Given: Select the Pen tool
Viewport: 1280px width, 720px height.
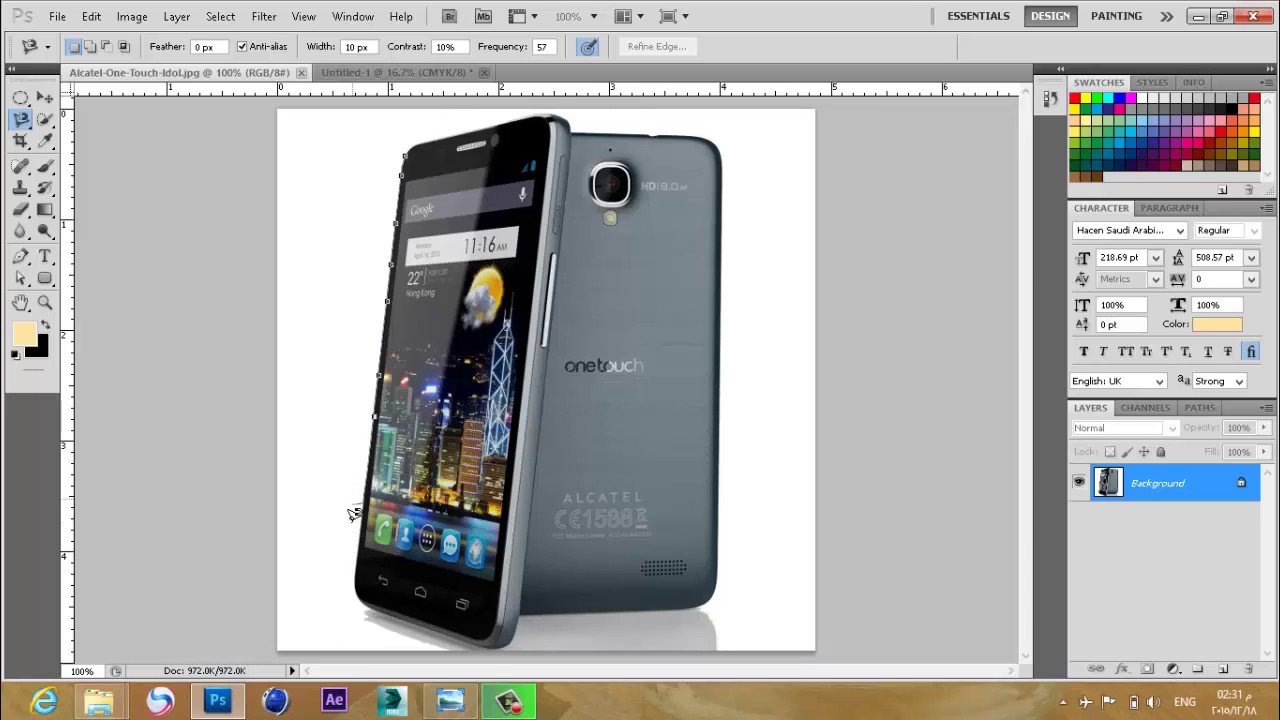Looking at the screenshot, I should point(20,257).
